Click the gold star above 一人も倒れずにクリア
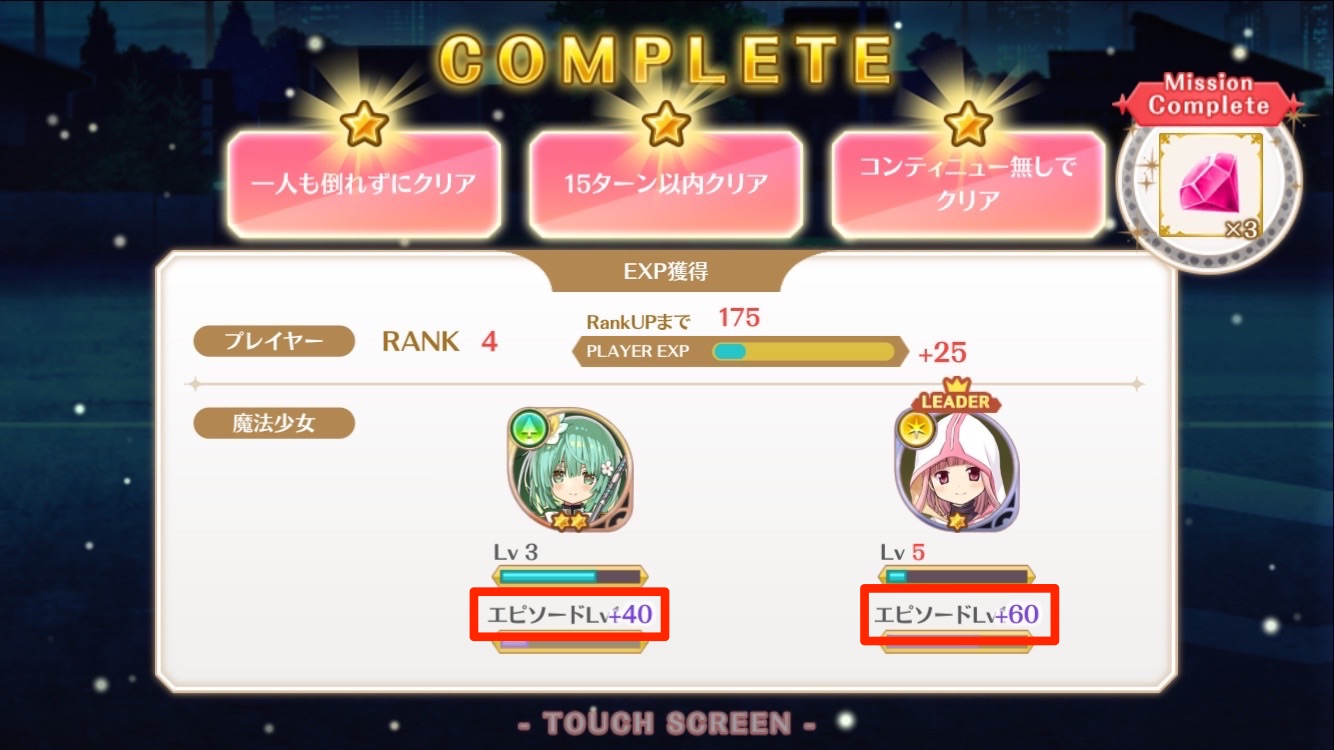This screenshot has height=750, width=1334. 363,124
